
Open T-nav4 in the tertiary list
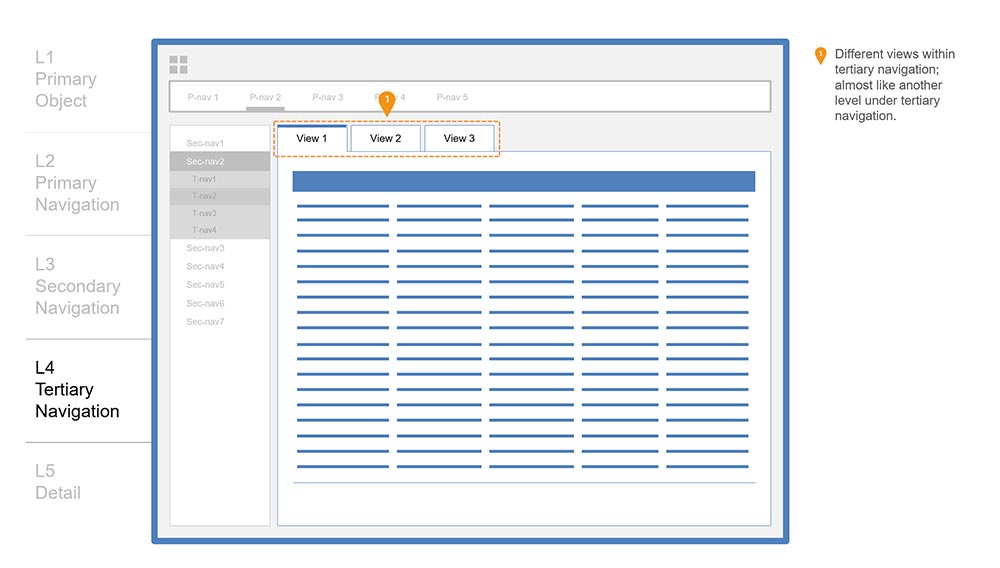pyautogui.click(x=204, y=231)
